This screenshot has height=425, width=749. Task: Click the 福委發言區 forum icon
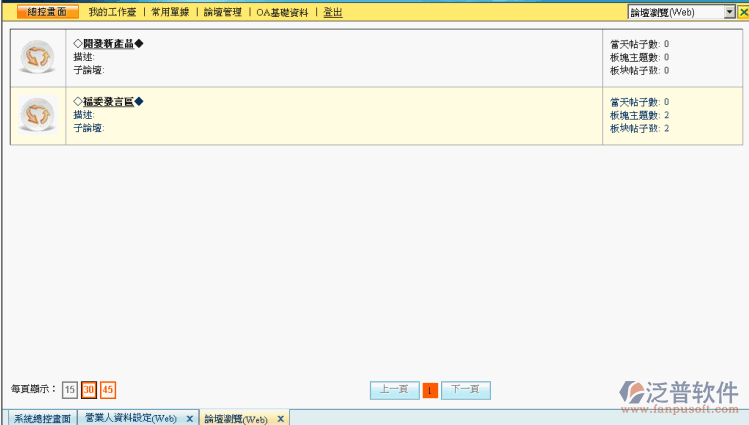click(x=37, y=115)
